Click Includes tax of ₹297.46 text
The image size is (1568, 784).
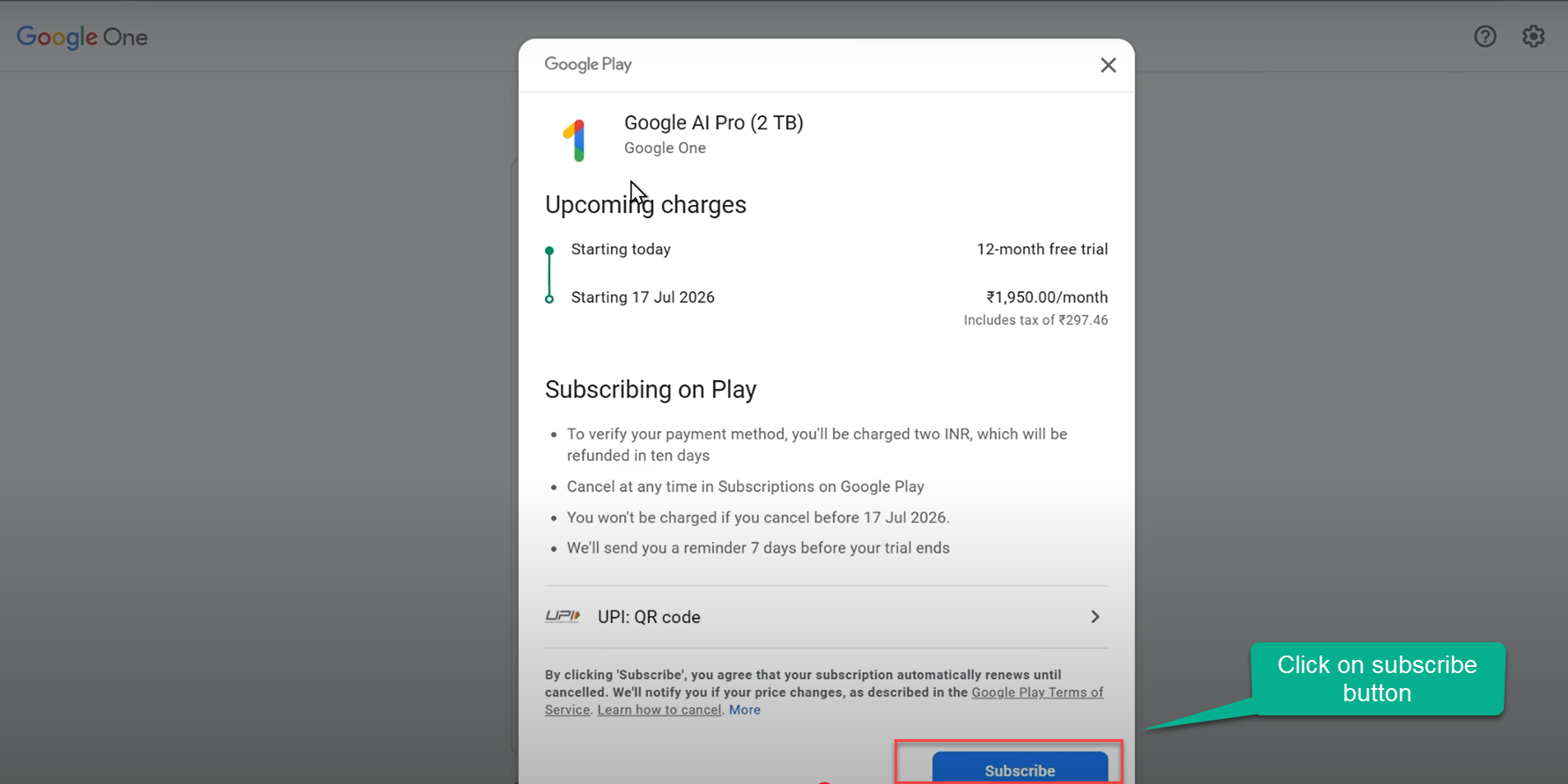point(1035,320)
